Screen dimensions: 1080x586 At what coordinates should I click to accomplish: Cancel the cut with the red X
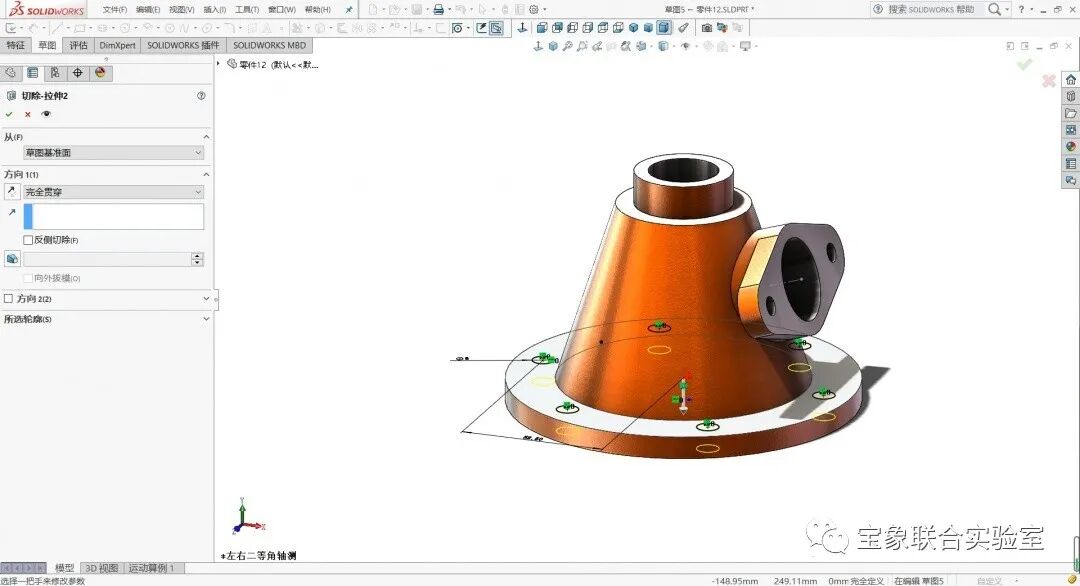click(28, 114)
